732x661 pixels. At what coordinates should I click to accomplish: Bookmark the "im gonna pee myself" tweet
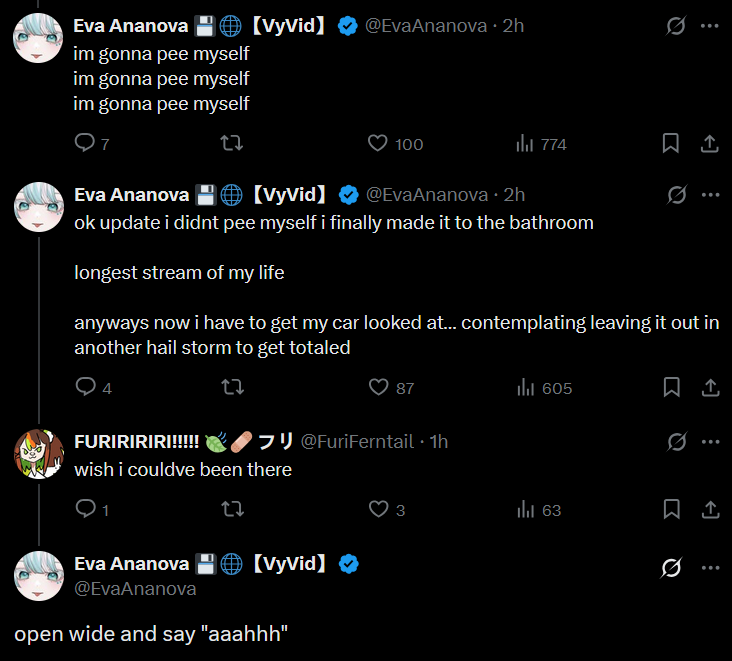coord(671,144)
